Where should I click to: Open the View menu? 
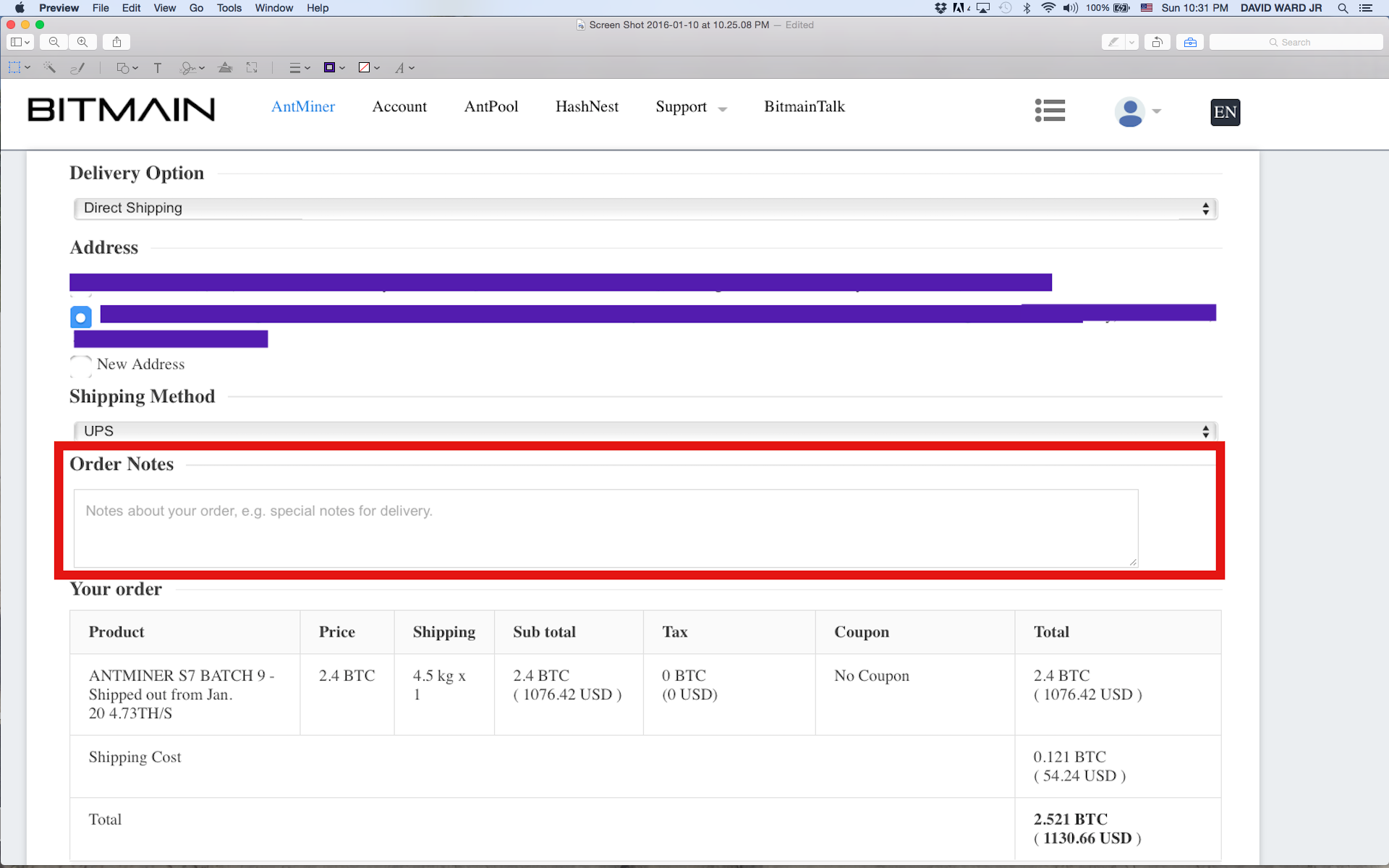coord(164,8)
